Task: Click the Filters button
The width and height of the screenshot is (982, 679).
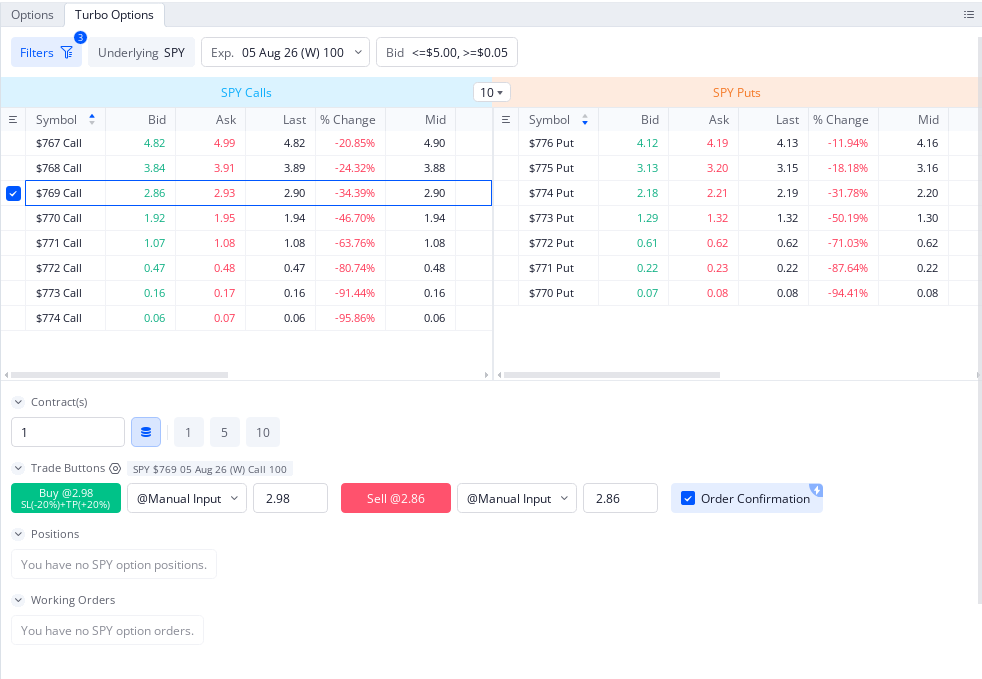Action: [x=46, y=53]
